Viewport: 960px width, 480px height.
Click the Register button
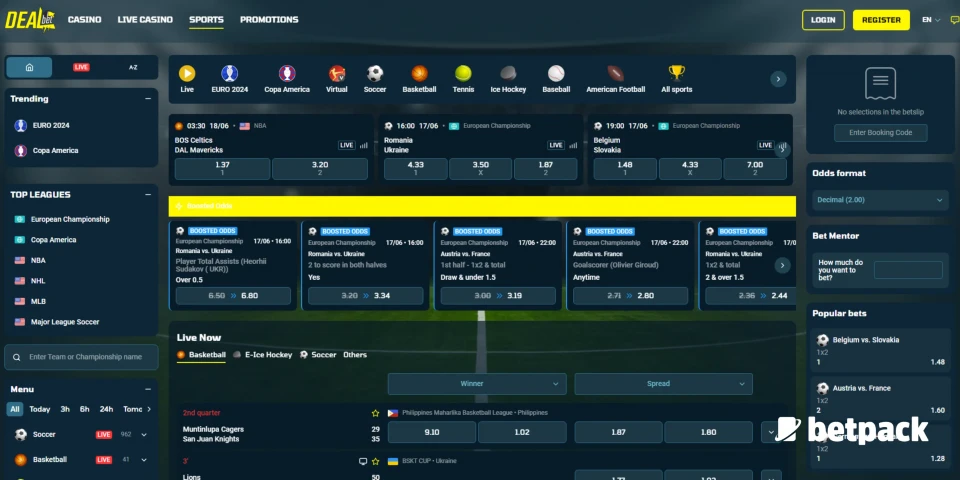pos(881,20)
